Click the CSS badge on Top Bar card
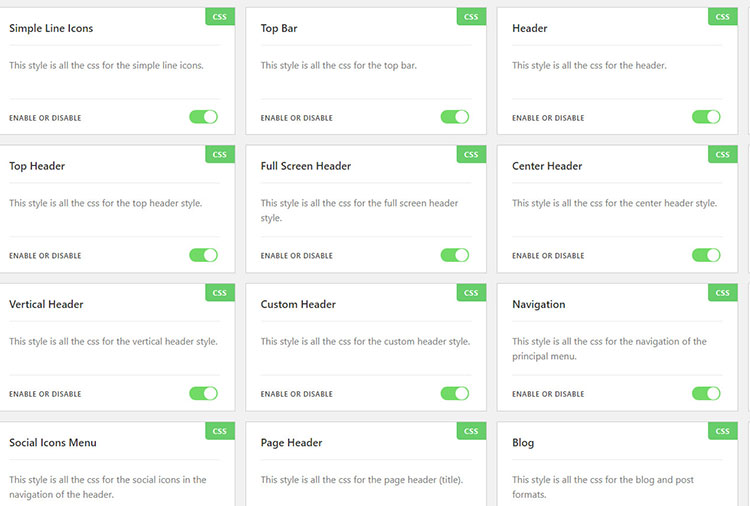This screenshot has height=506, width=750. point(471,17)
